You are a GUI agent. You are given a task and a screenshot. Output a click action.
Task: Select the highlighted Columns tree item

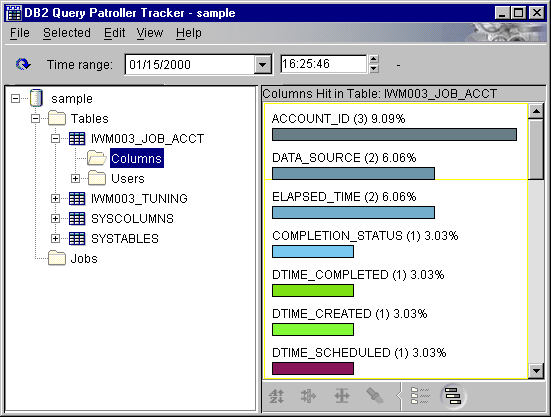pos(137,158)
